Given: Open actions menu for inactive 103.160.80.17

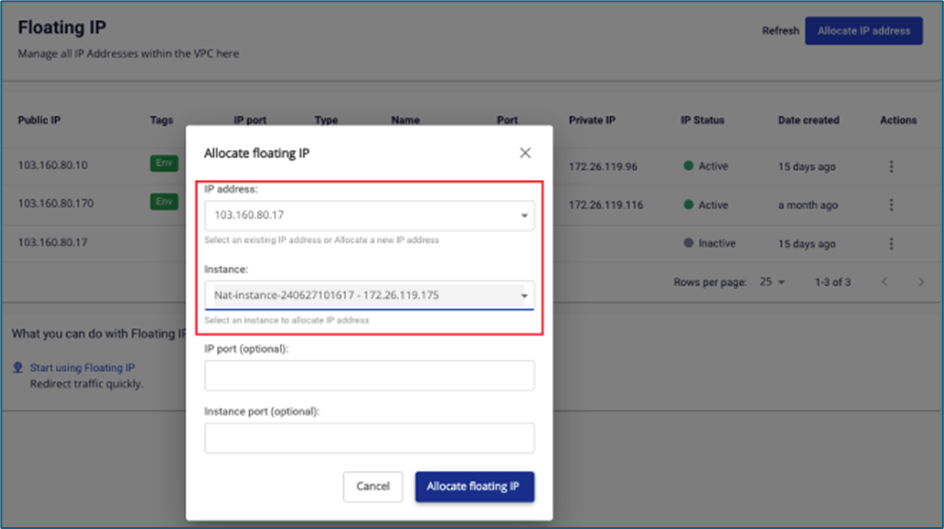Looking at the screenshot, I should tap(891, 243).
